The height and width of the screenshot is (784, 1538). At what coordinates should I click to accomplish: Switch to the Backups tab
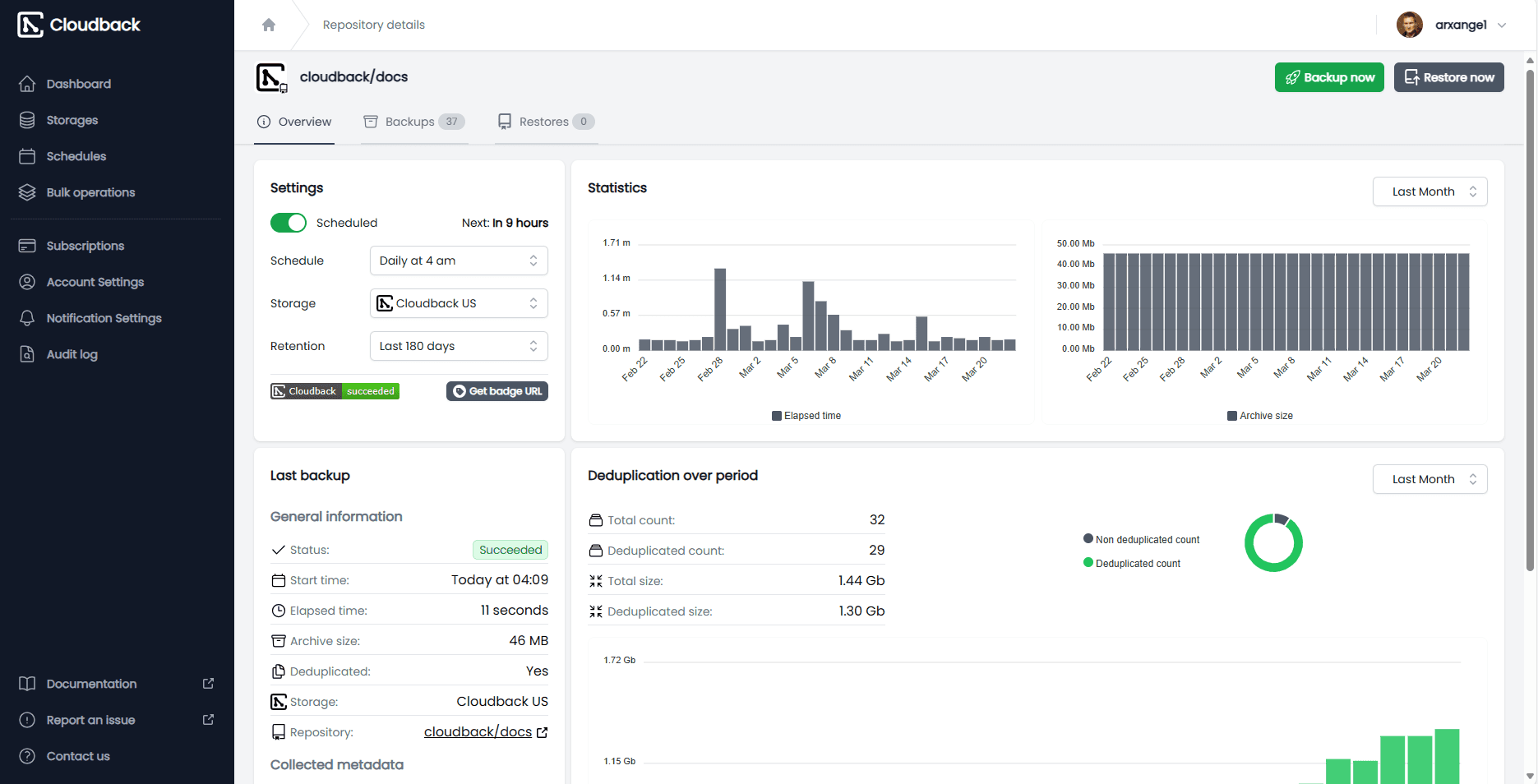[414, 122]
